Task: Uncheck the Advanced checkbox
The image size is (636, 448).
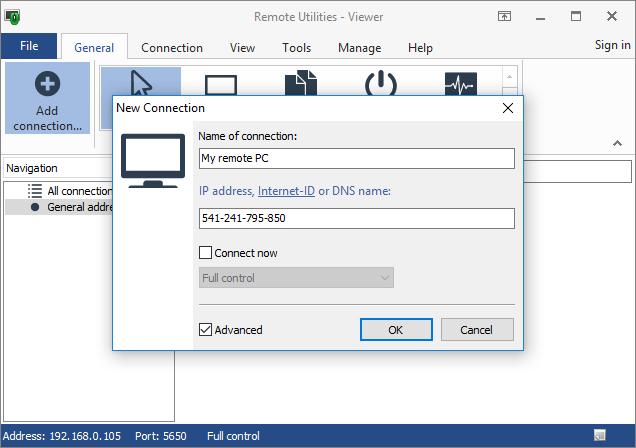Action: click(206, 329)
